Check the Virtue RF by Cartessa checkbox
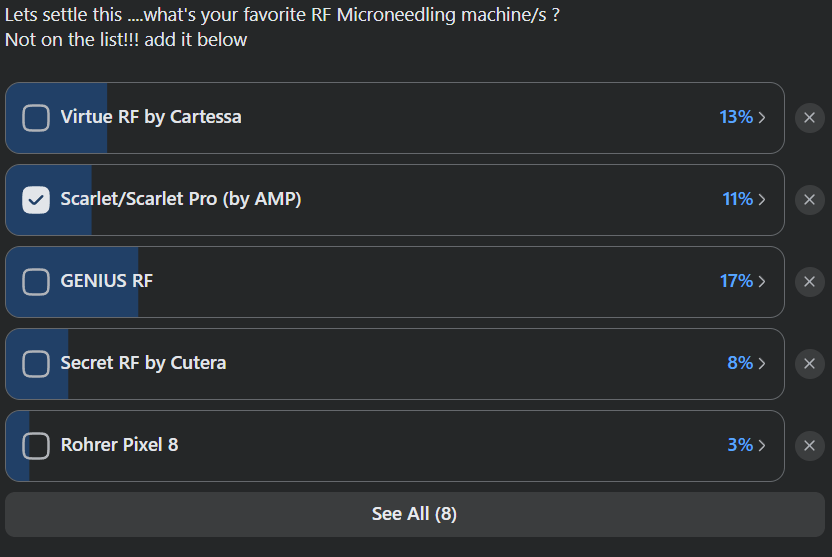The height and width of the screenshot is (557, 832). pos(36,118)
